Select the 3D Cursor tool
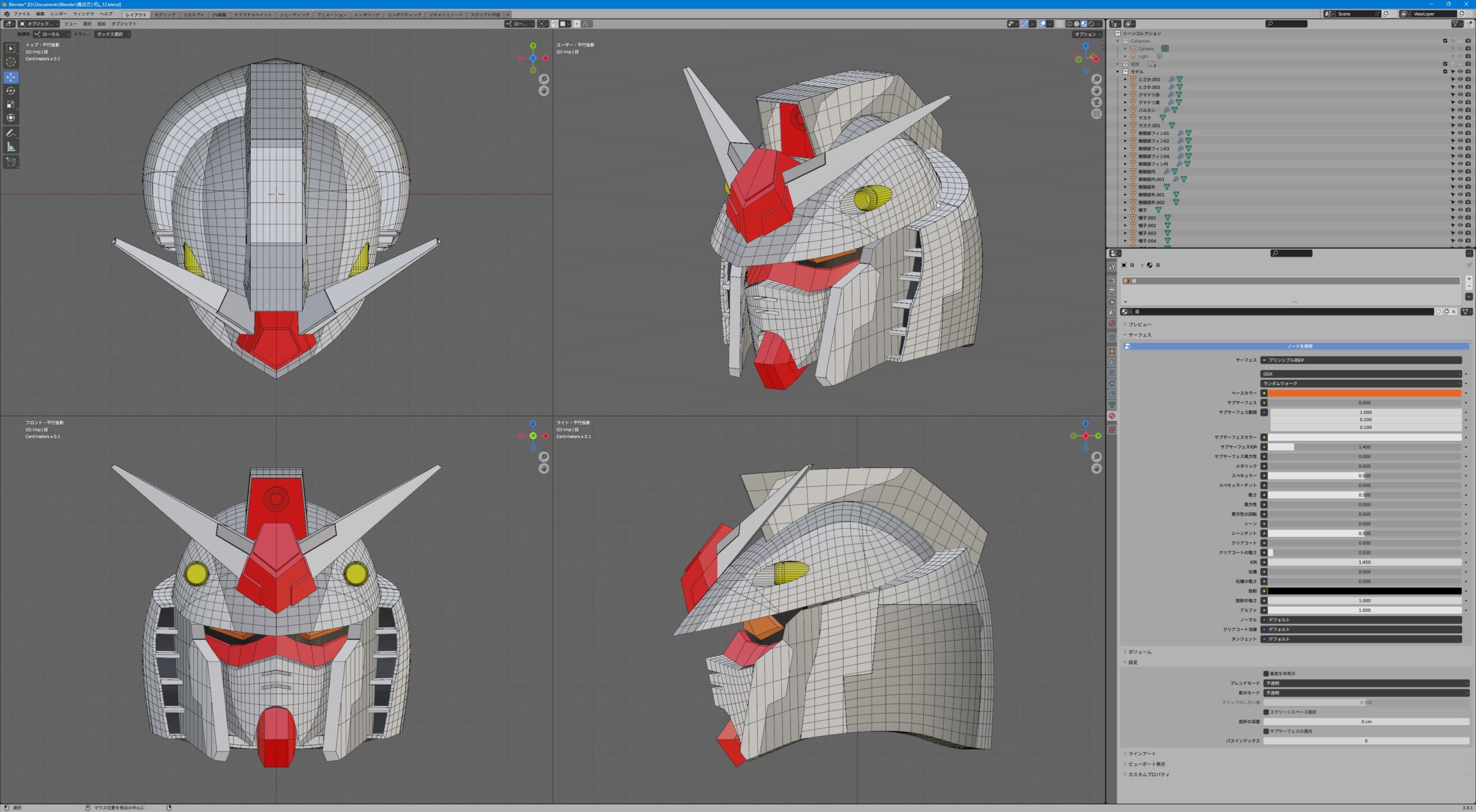This screenshot has height=812, width=1476. coord(11,62)
